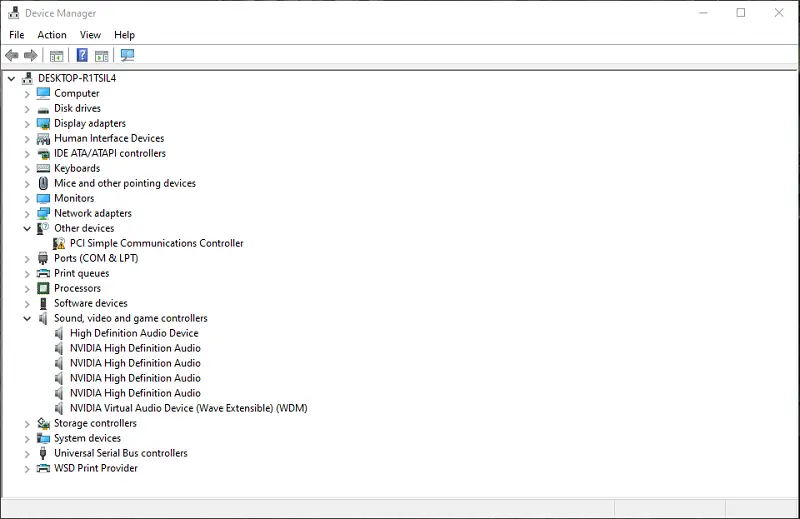The width and height of the screenshot is (800, 519).
Task: Click the Mice and other pointing devices icon
Action: click(x=43, y=183)
